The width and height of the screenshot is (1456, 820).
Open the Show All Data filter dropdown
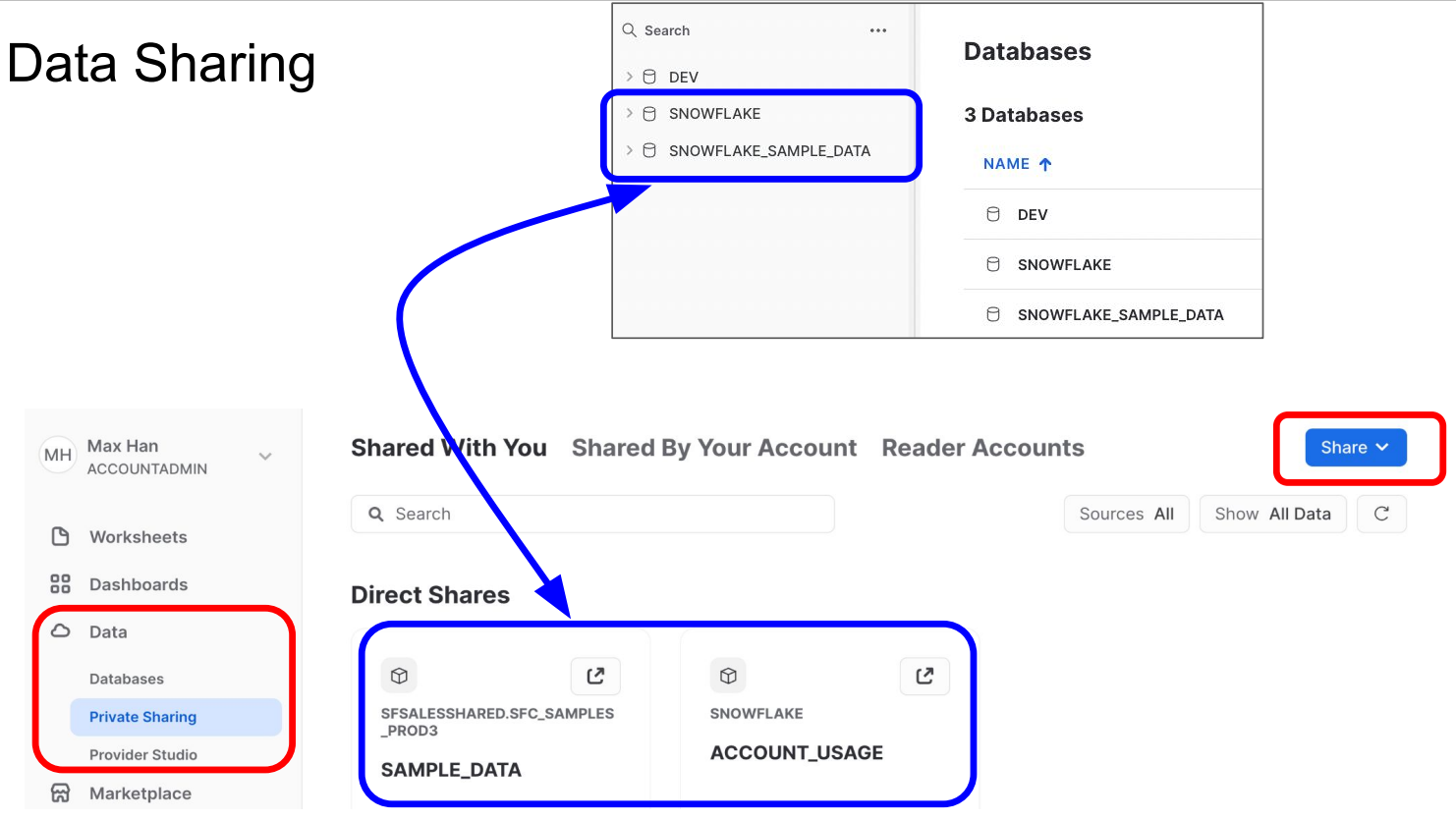pos(1273,514)
